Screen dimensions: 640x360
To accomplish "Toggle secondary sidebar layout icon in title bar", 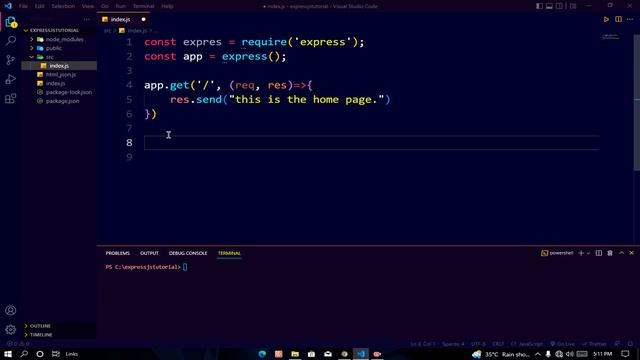I will tap(559, 6).
